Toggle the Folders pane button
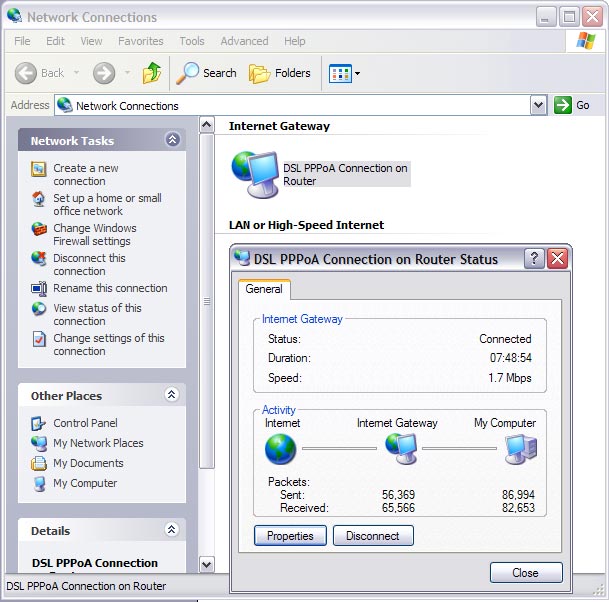This screenshot has height=602, width=609. tap(280, 73)
